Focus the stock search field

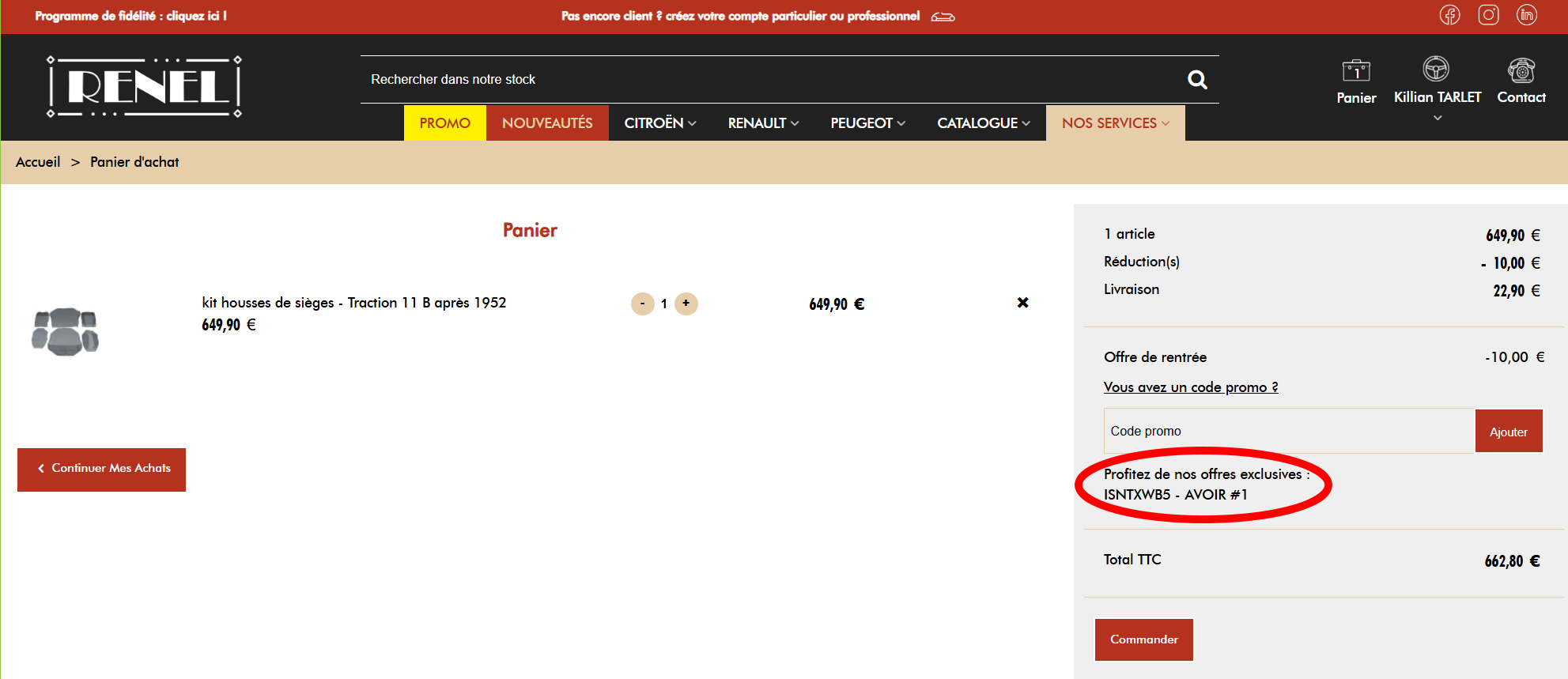(x=775, y=79)
